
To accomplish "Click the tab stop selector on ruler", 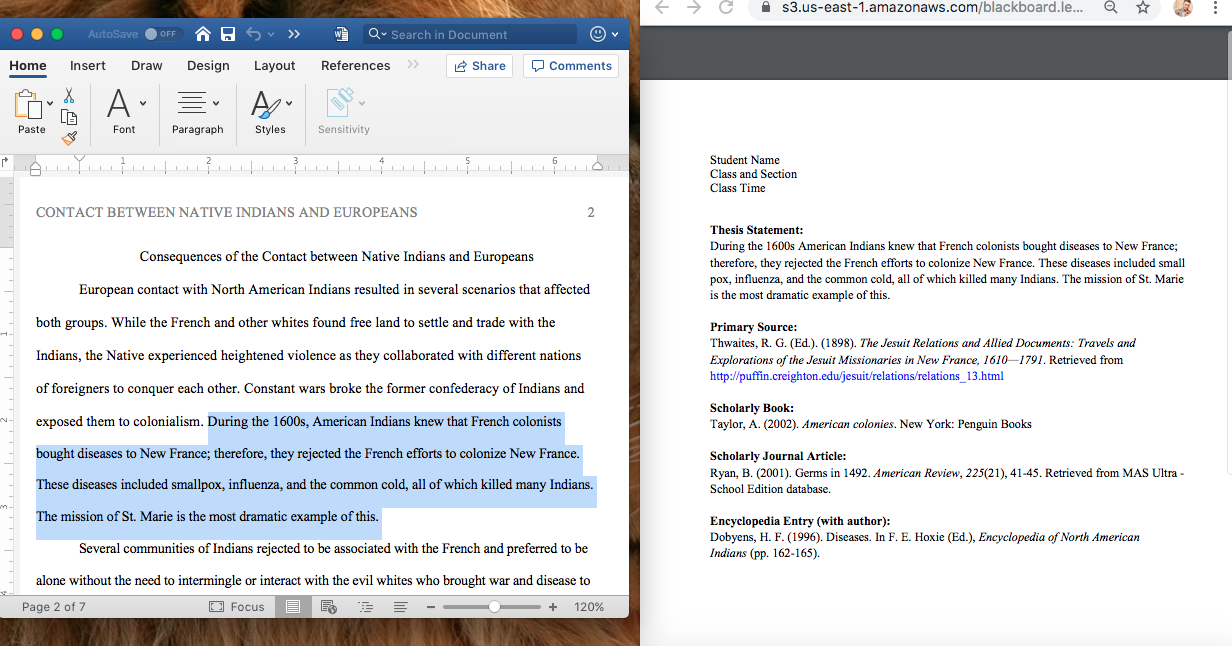I will coord(5,163).
